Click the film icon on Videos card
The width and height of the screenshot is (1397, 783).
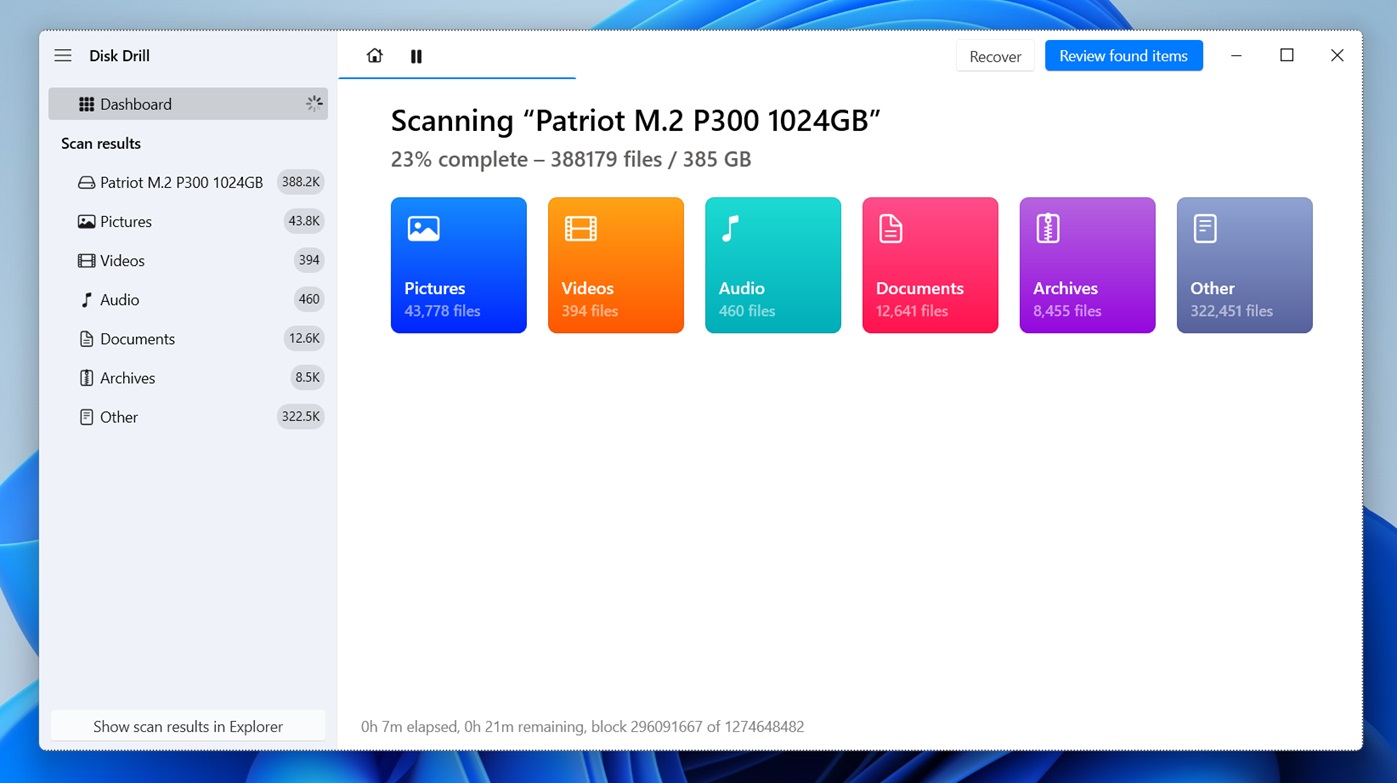pyautogui.click(x=581, y=229)
